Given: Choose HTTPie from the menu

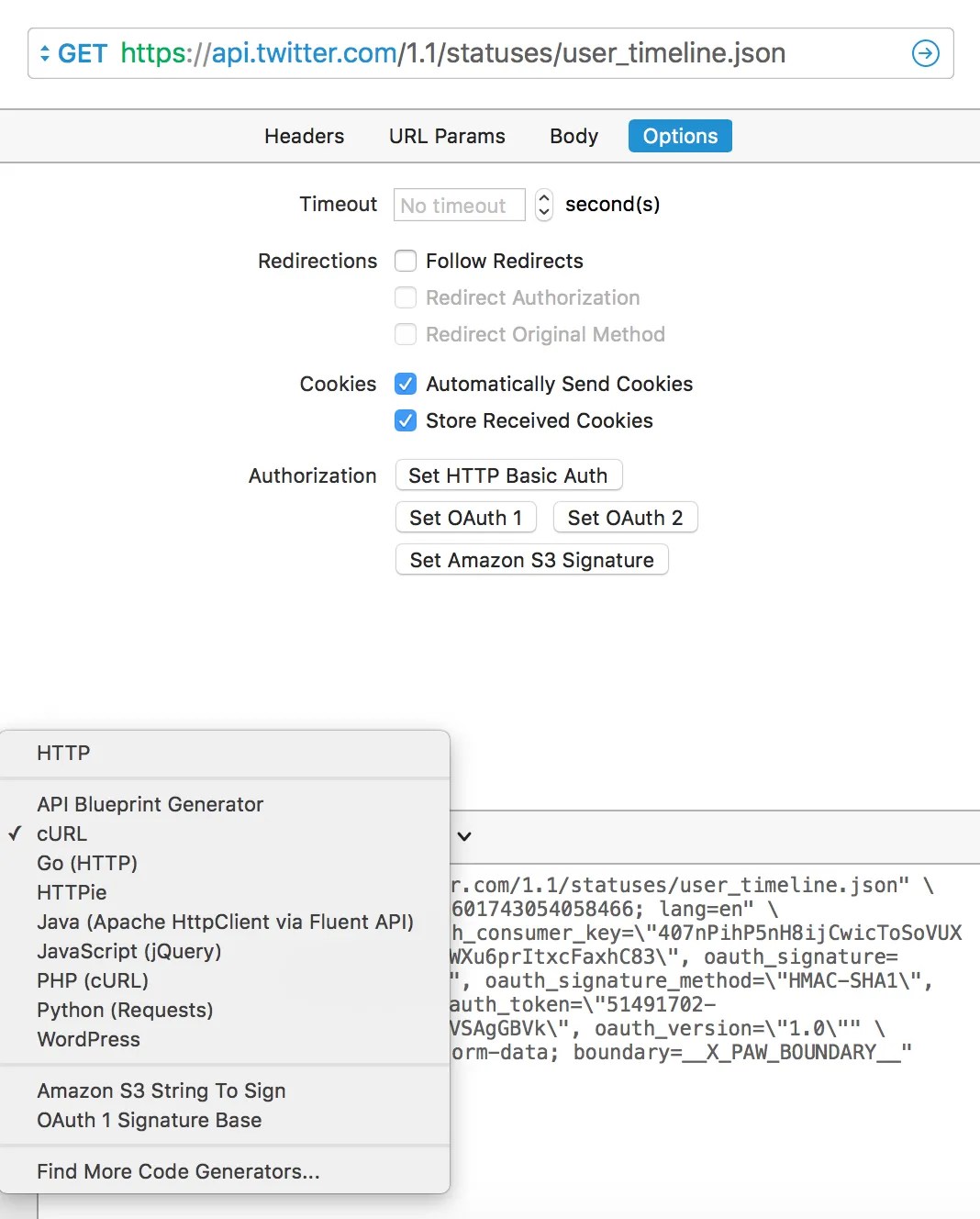Looking at the screenshot, I should [x=225, y=892].
